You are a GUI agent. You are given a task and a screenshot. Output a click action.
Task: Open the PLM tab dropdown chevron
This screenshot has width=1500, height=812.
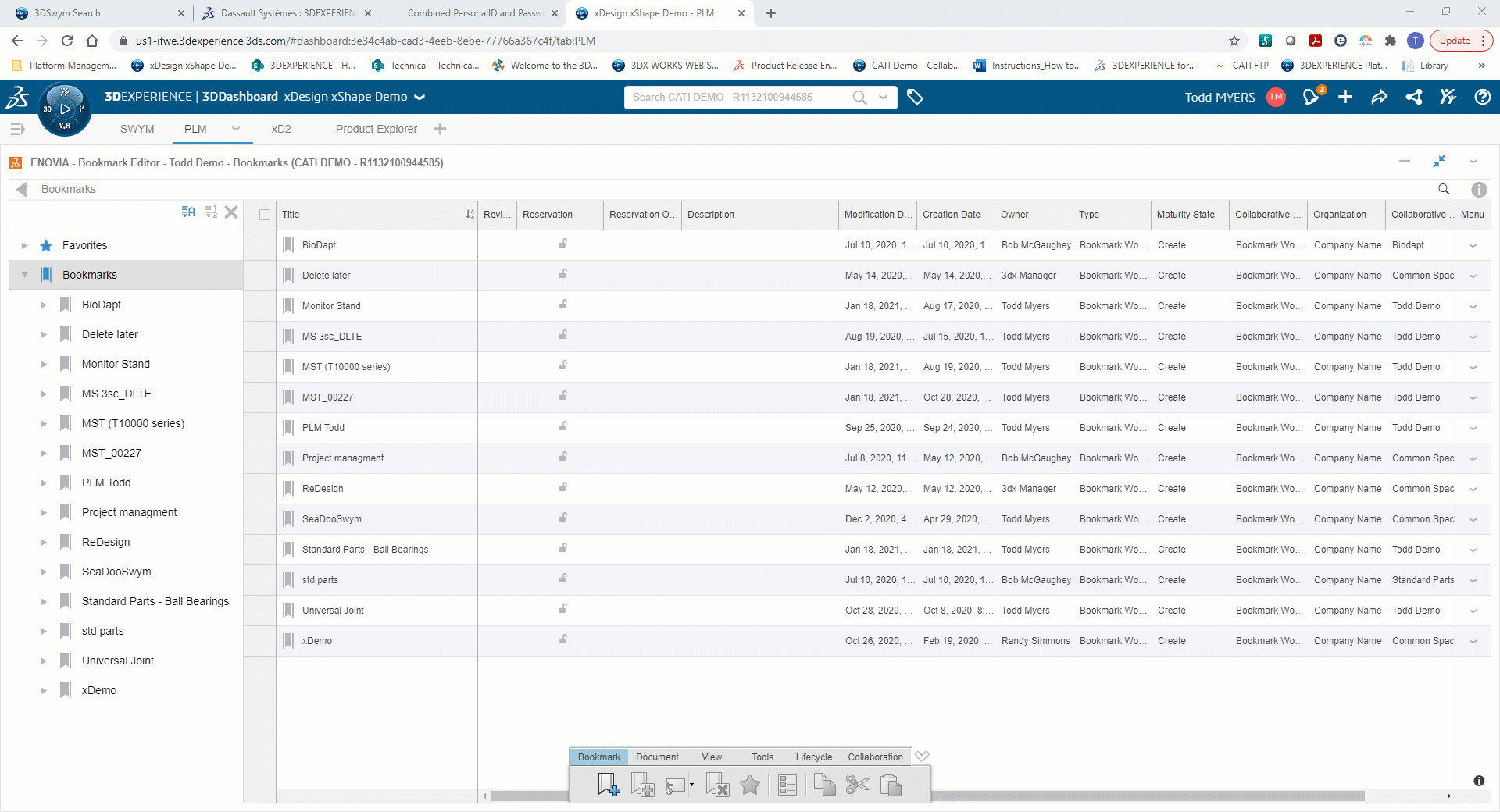tap(235, 129)
